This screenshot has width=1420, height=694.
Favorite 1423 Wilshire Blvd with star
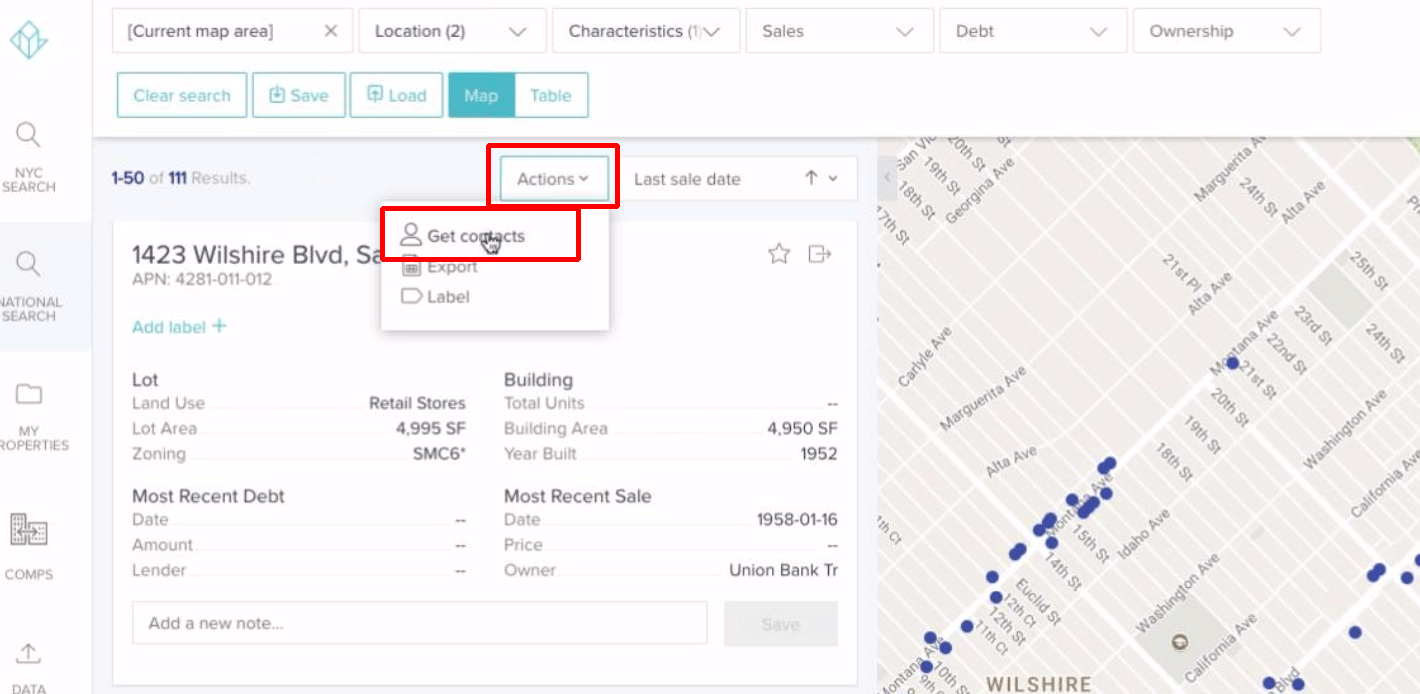click(779, 254)
